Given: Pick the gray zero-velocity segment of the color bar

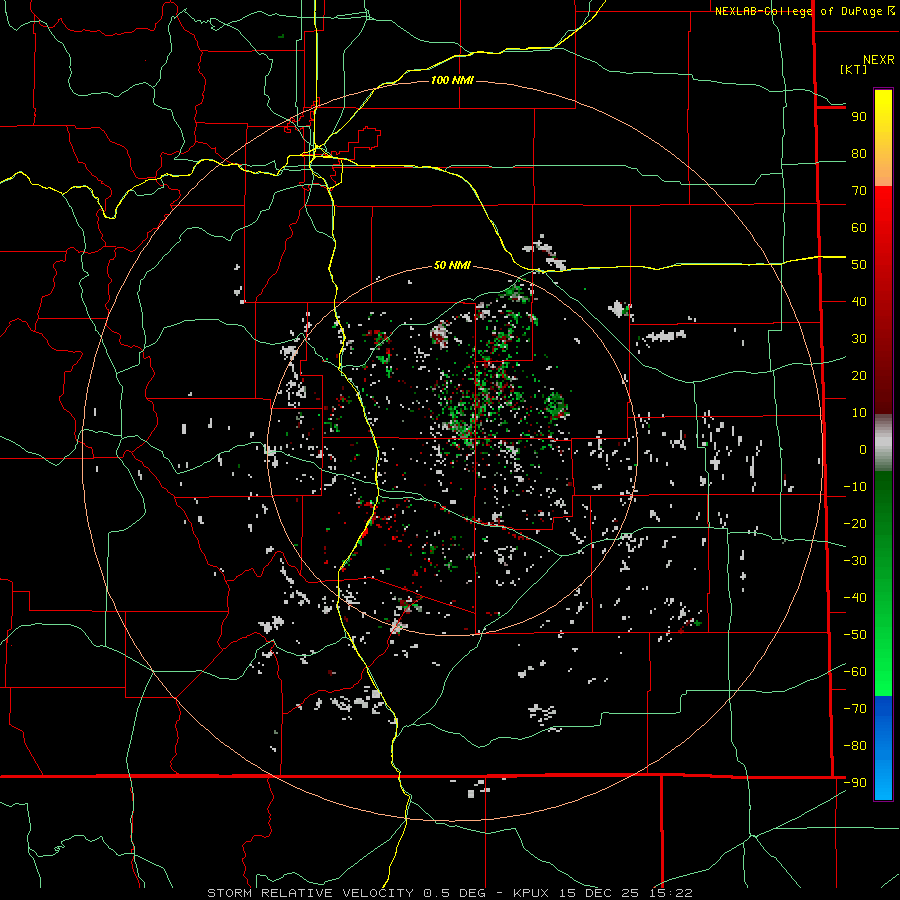Looking at the screenshot, I should tap(883, 443).
